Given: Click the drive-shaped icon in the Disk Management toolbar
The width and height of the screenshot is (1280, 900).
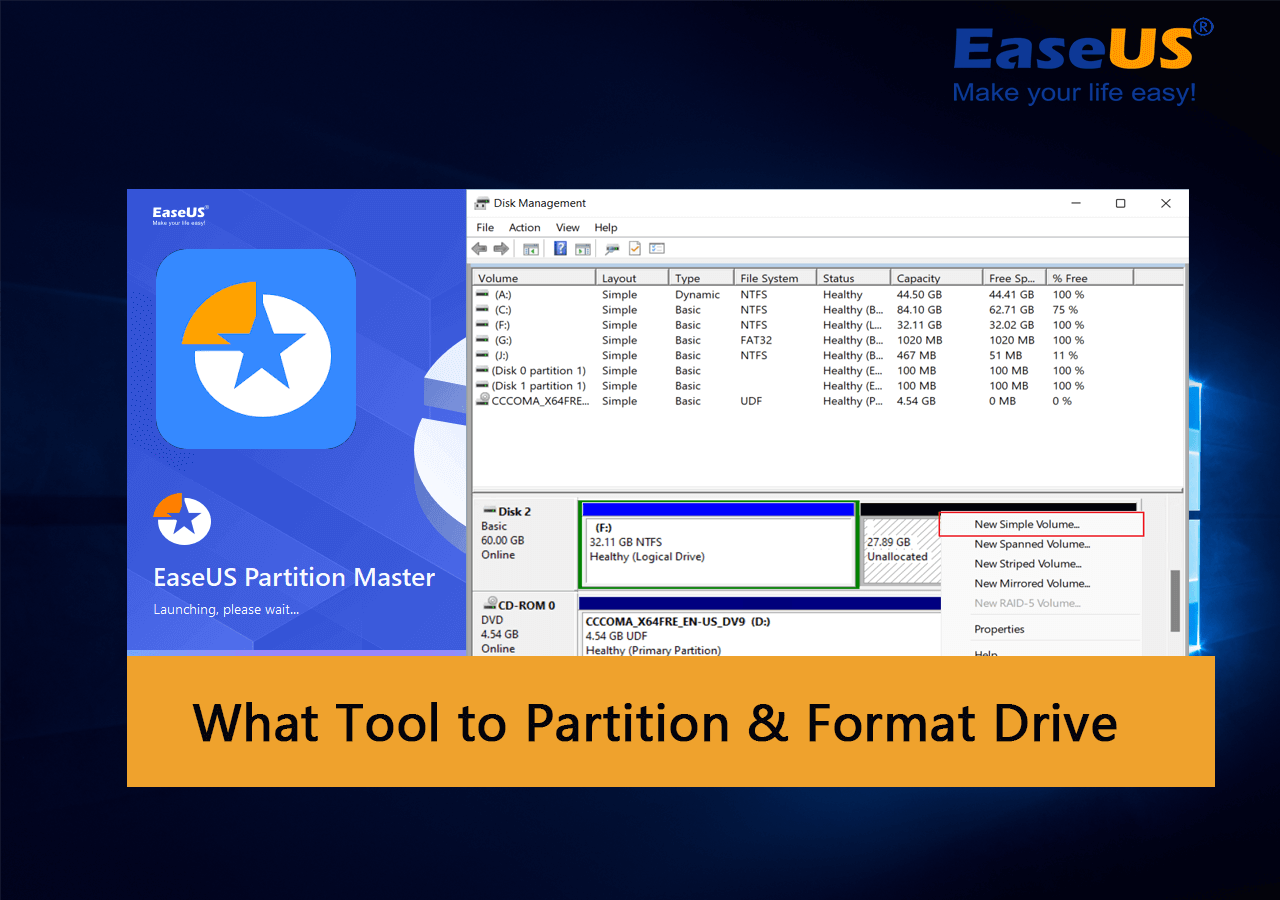Looking at the screenshot, I should [x=612, y=248].
